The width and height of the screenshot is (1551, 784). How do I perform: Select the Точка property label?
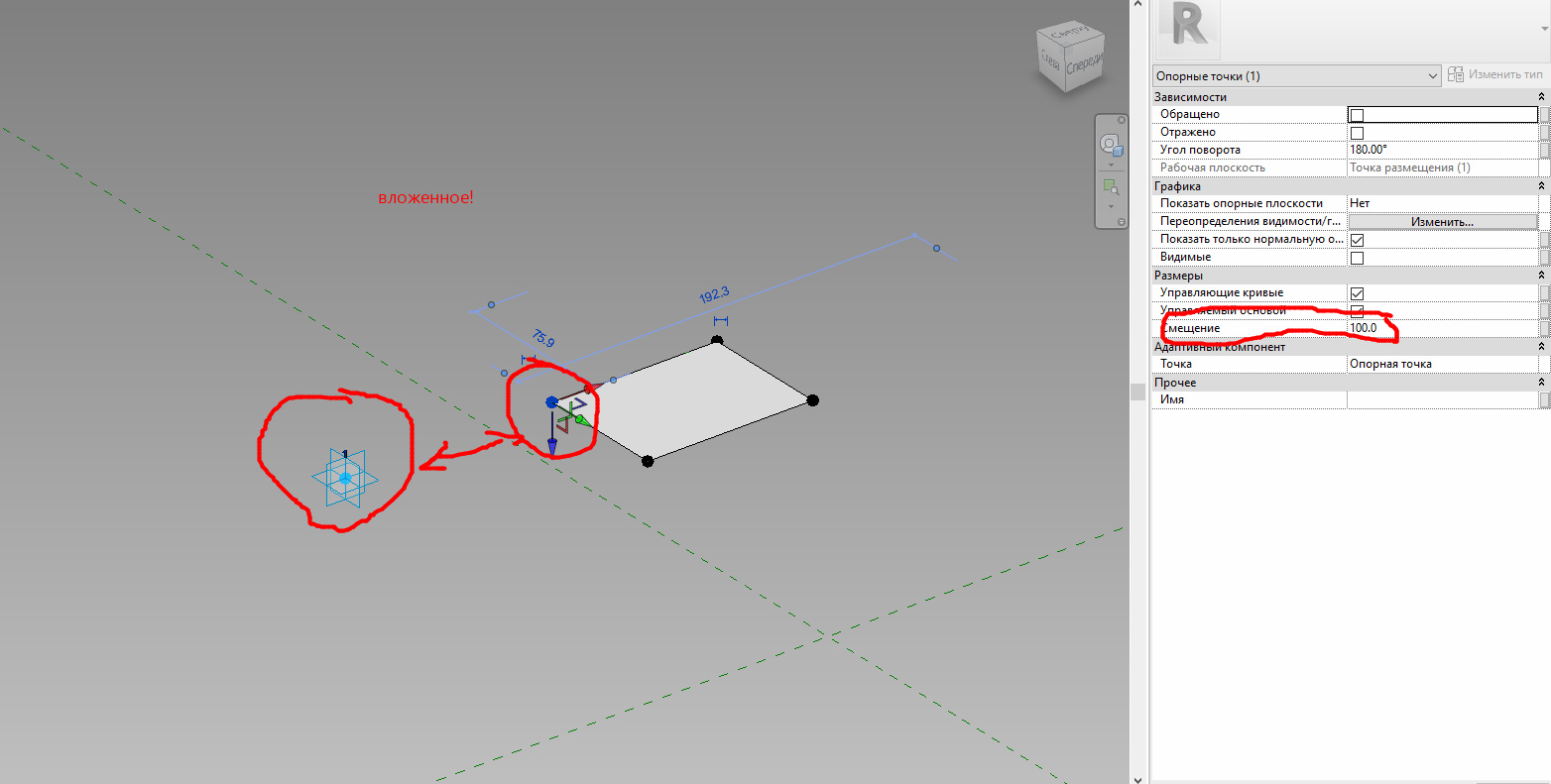pos(1176,364)
